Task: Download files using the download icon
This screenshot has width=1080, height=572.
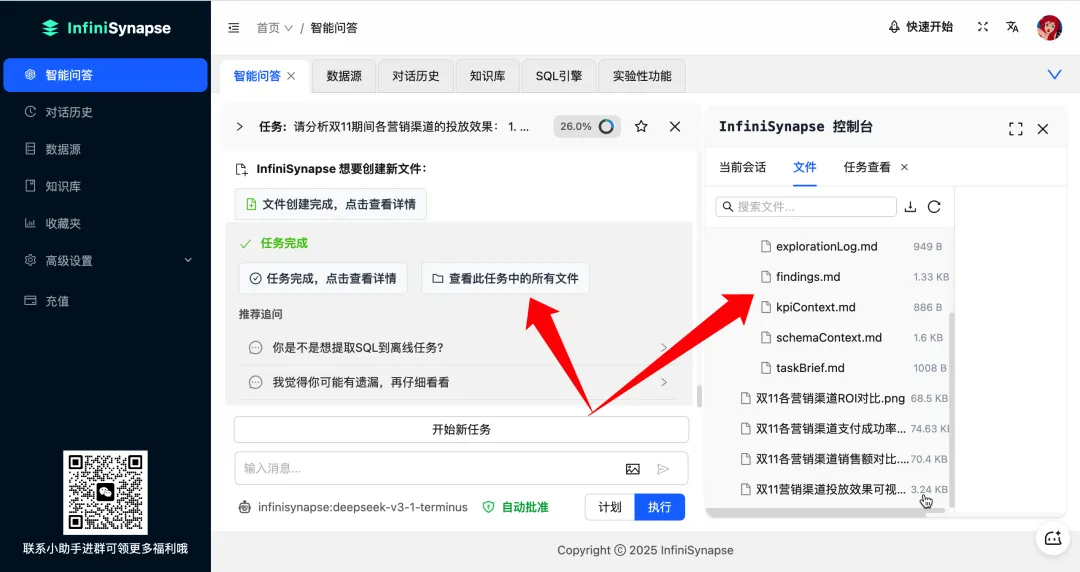Action: tap(910, 207)
